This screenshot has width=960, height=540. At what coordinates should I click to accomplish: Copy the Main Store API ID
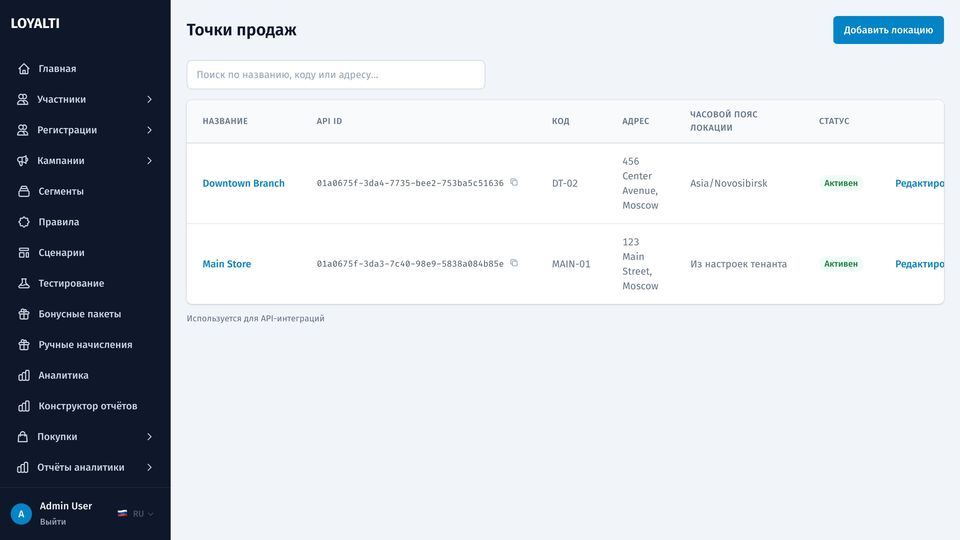click(514, 263)
